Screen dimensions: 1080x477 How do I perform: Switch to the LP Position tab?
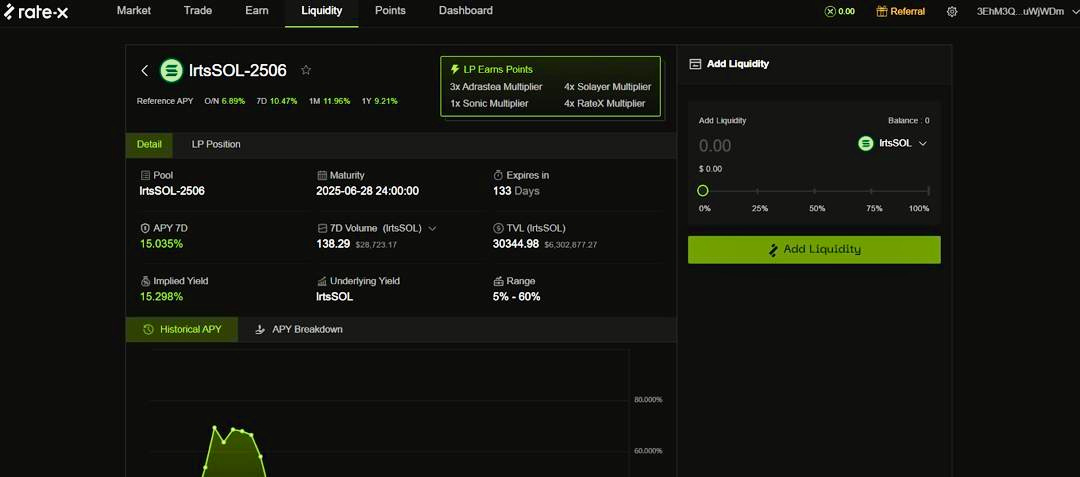pyautogui.click(x=216, y=145)
